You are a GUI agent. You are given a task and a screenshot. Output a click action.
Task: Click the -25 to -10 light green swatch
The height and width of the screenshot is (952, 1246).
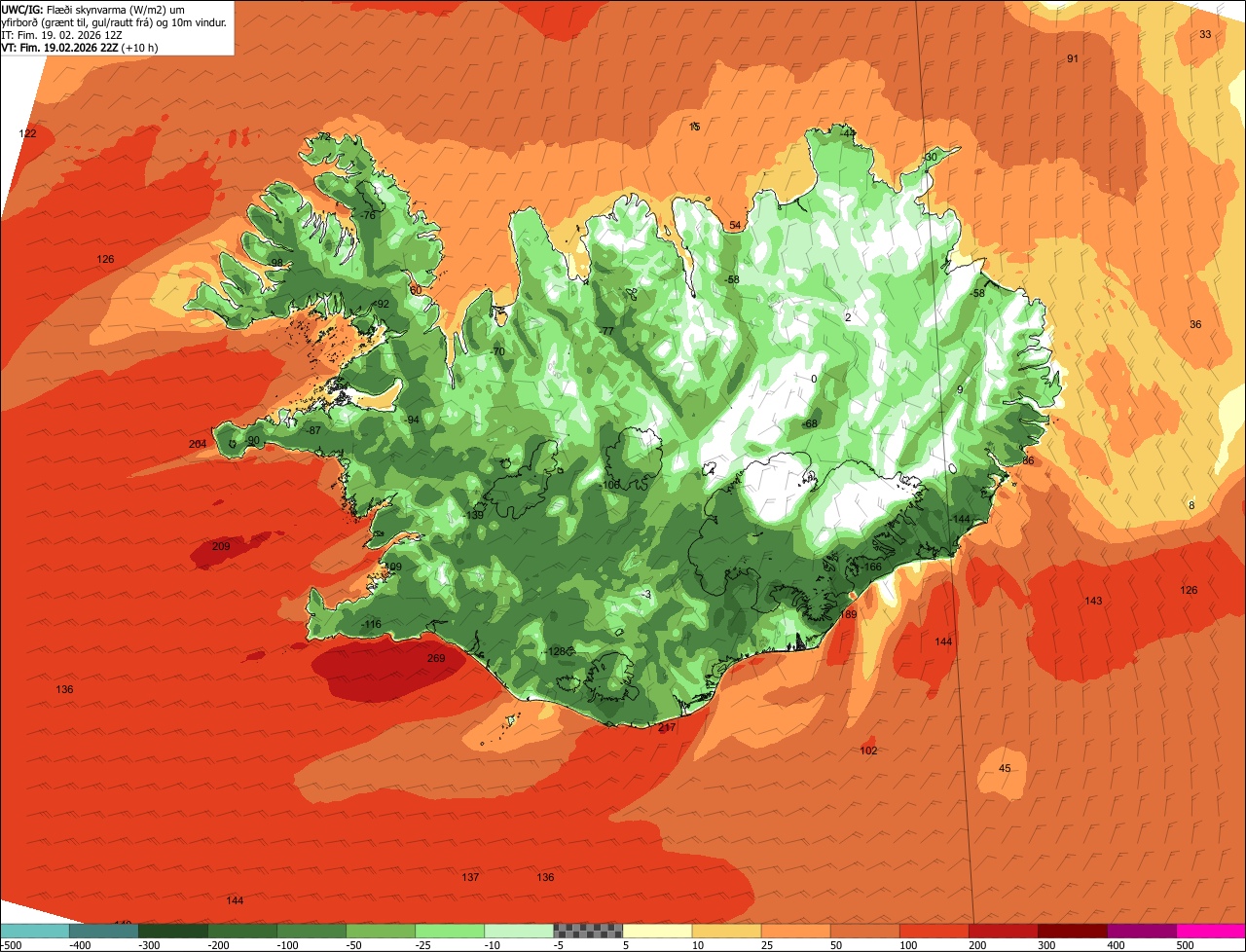pyautogui.click(x=450, y=931)
